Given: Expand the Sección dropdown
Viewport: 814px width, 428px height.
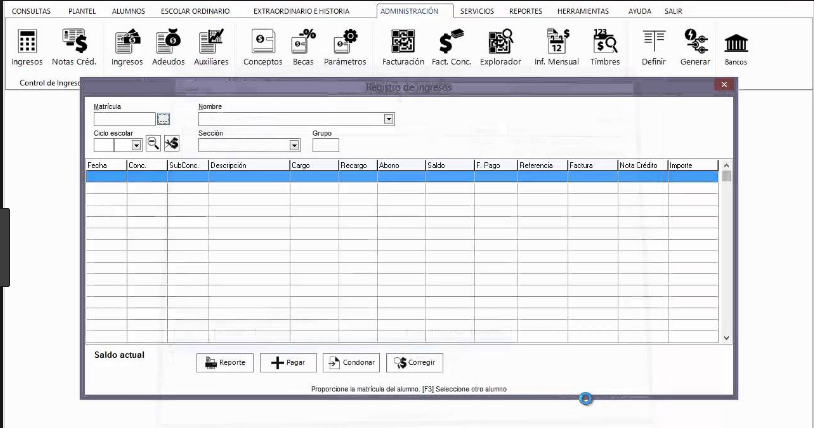Looking at the screenshot, I should click(x=294, y=145).
